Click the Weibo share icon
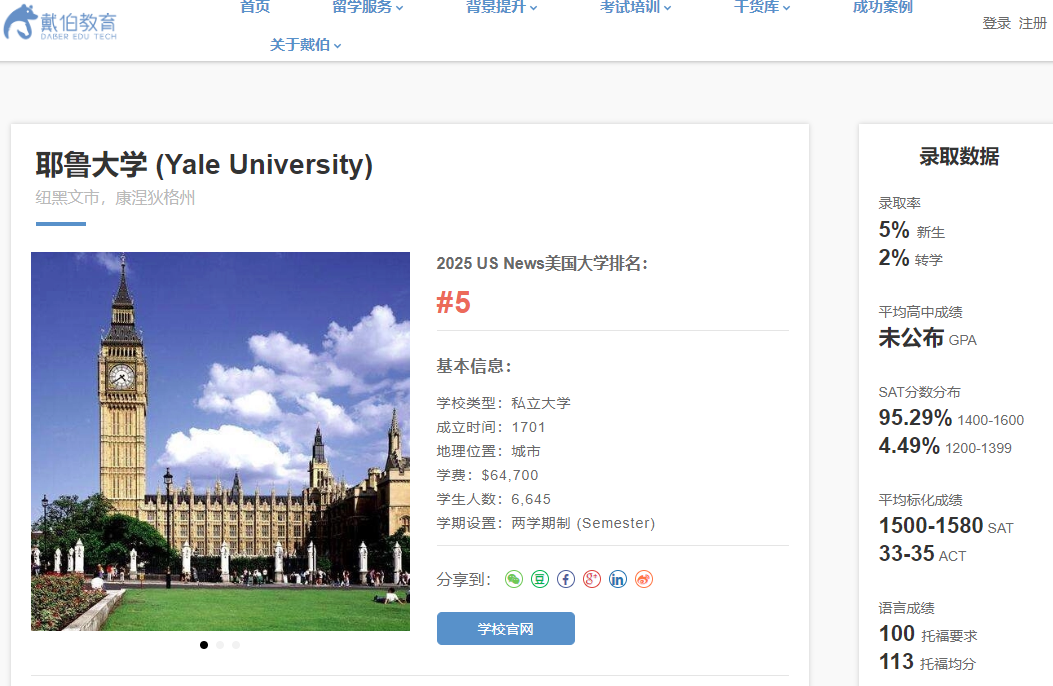Screen dimensions: 1053x686 643,579
